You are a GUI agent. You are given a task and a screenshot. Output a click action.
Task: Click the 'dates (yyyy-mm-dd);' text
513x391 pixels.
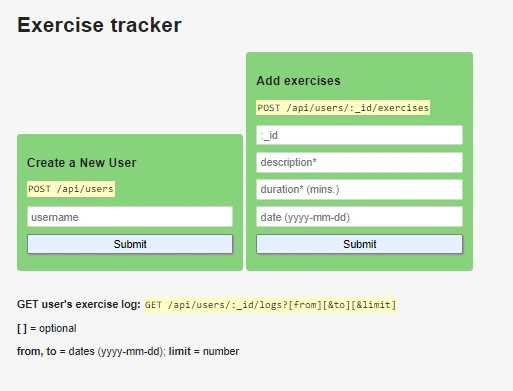tap(117, 351)
